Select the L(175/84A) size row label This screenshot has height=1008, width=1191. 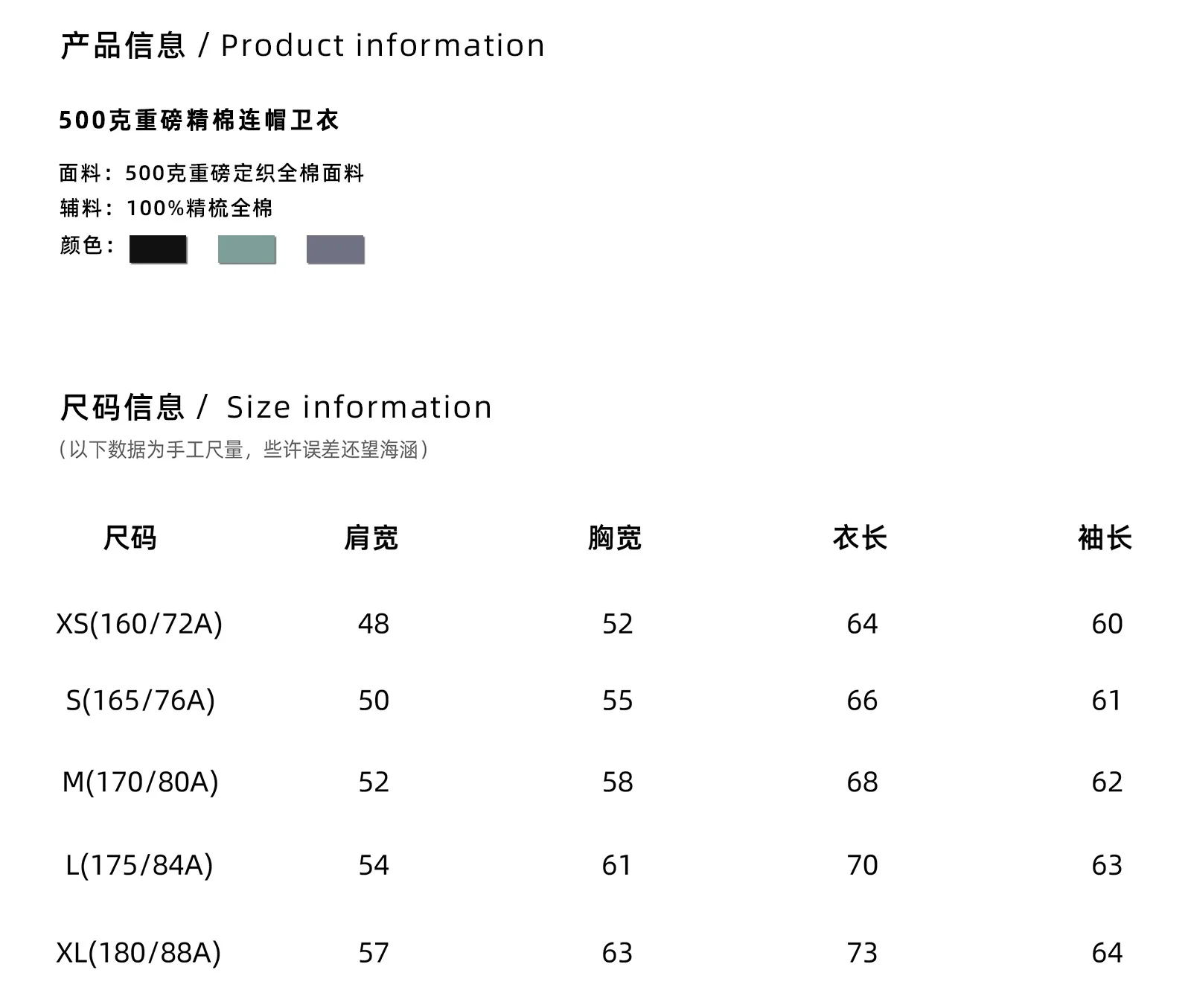[139, 865]
